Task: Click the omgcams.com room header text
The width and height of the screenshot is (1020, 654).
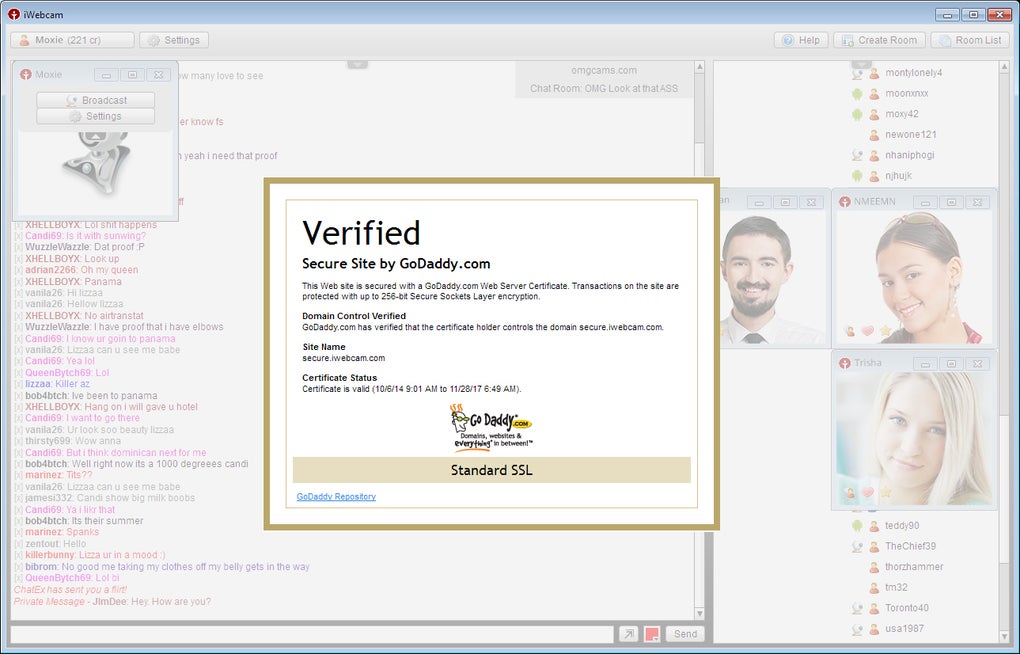Action: pos(604,70)
